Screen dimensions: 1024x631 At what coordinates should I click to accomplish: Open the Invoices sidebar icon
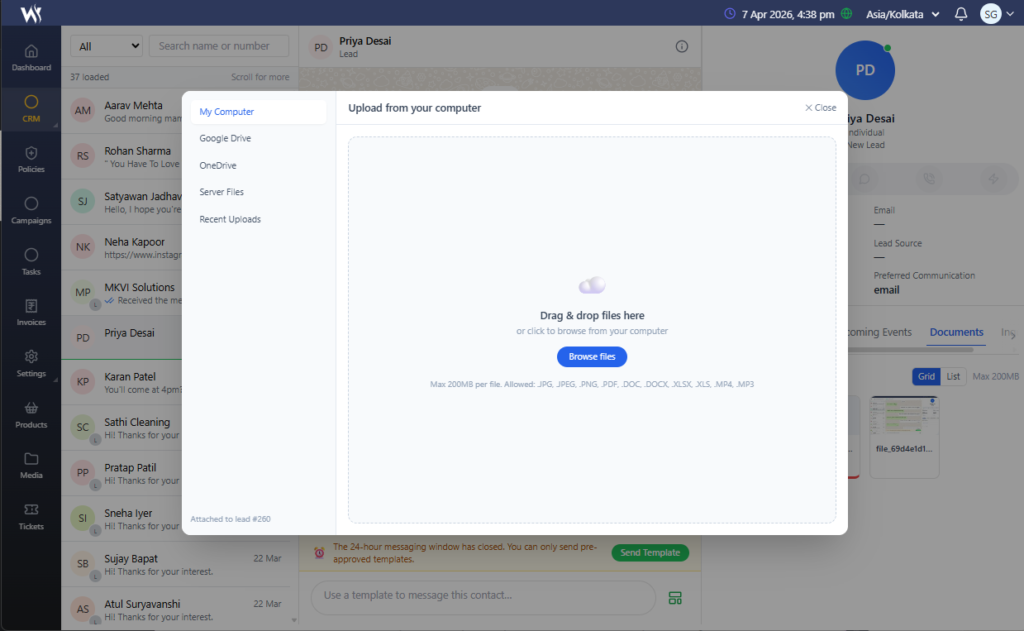pyautogui.click(x=31, y=313)
